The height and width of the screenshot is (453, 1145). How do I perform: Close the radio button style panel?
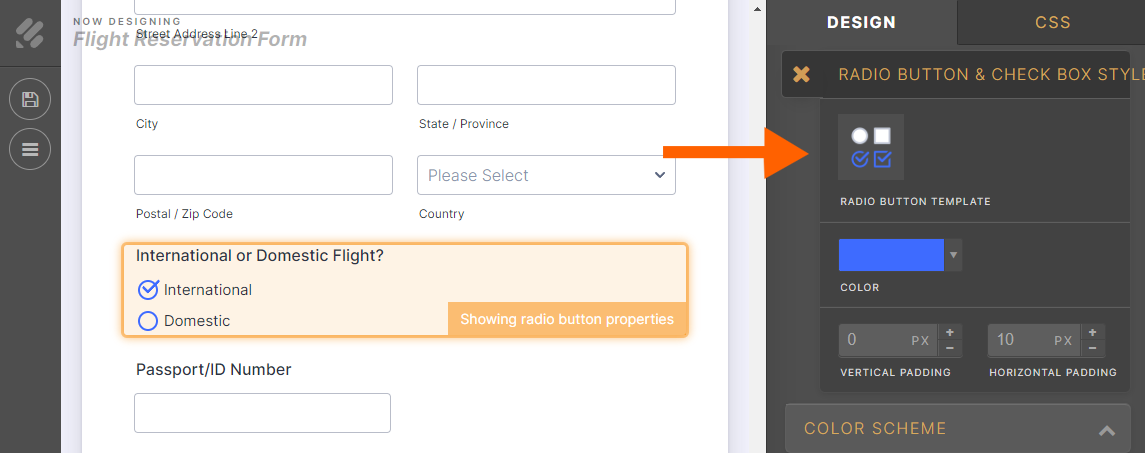(801, 74)
